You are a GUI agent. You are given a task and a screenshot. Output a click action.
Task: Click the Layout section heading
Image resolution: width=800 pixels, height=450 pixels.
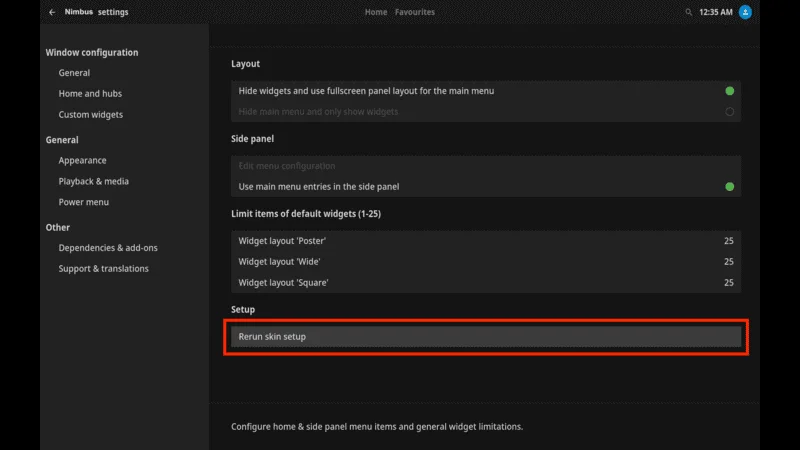pos(245,64)
